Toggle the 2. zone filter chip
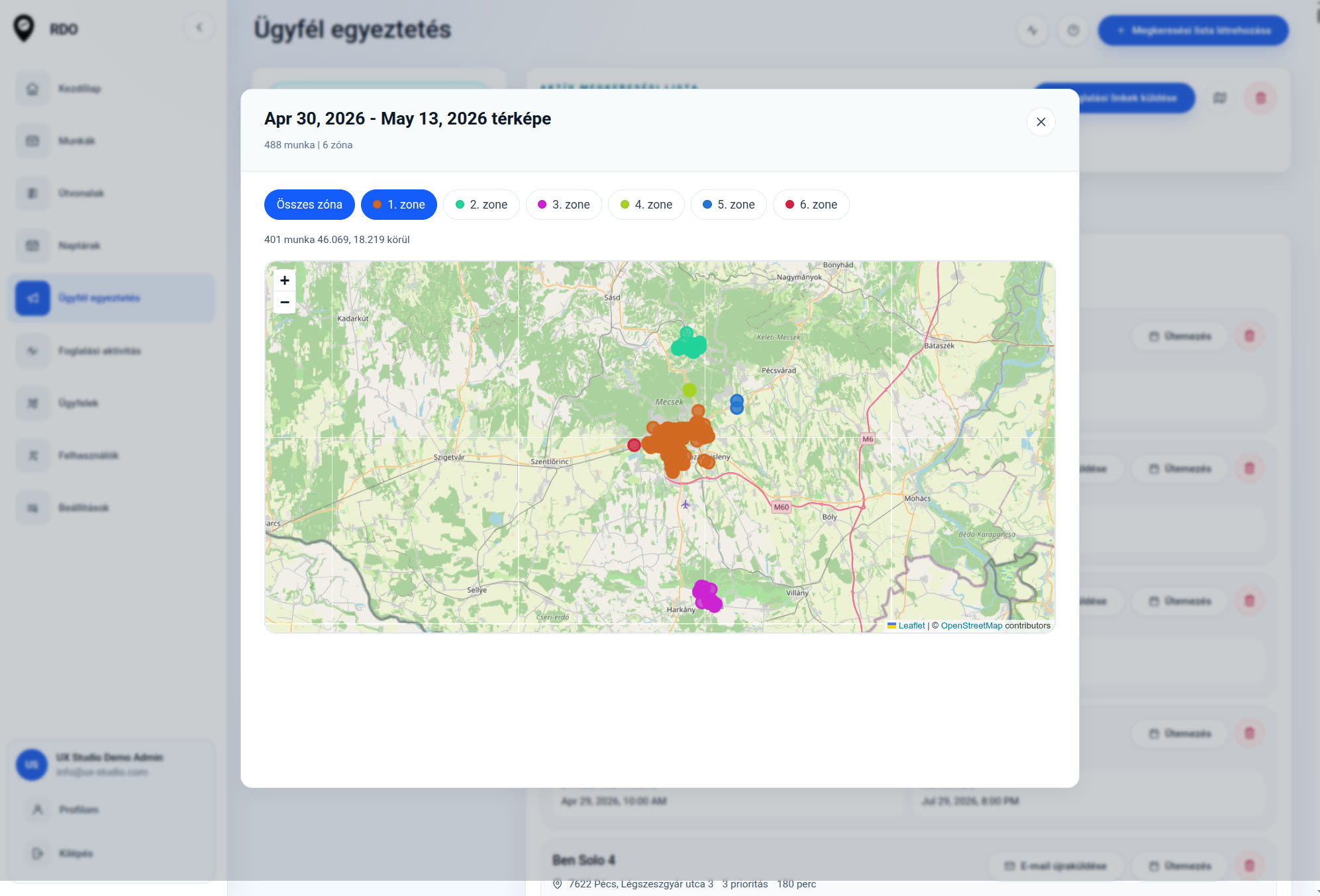 [x=482, y=205]
